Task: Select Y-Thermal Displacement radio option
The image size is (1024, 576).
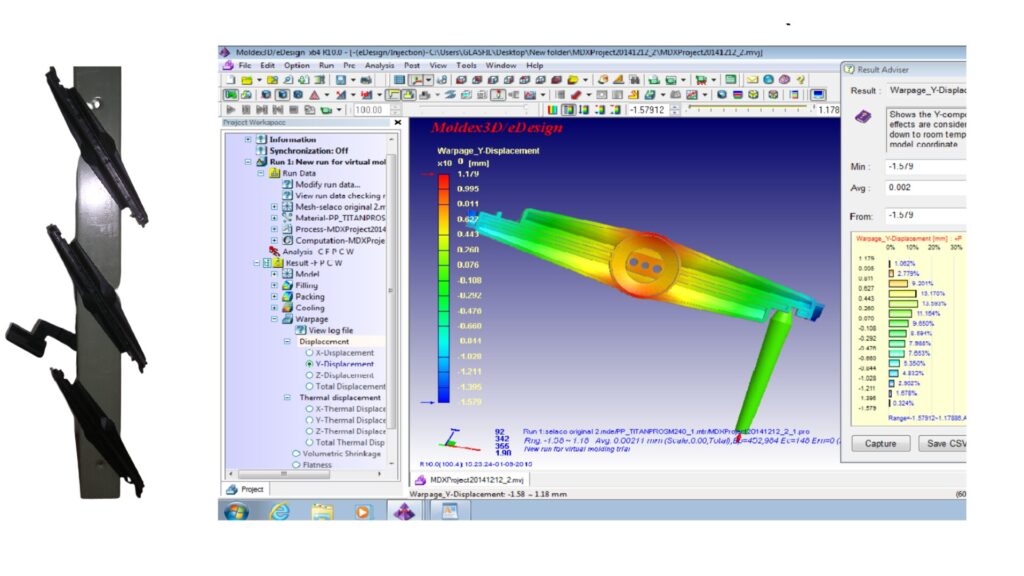Action: [x=309, y=420]
